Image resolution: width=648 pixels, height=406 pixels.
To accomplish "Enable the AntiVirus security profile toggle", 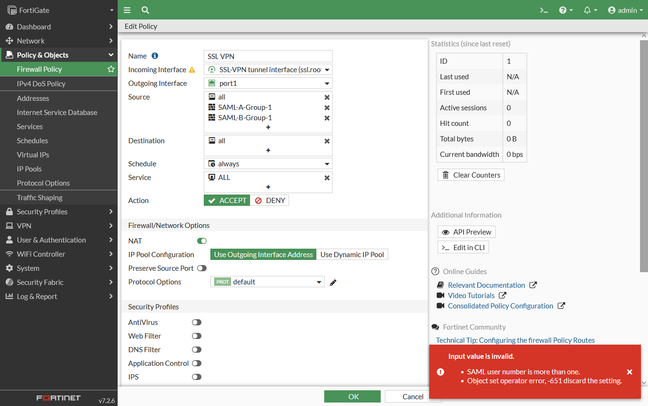I will click(197, 322).
